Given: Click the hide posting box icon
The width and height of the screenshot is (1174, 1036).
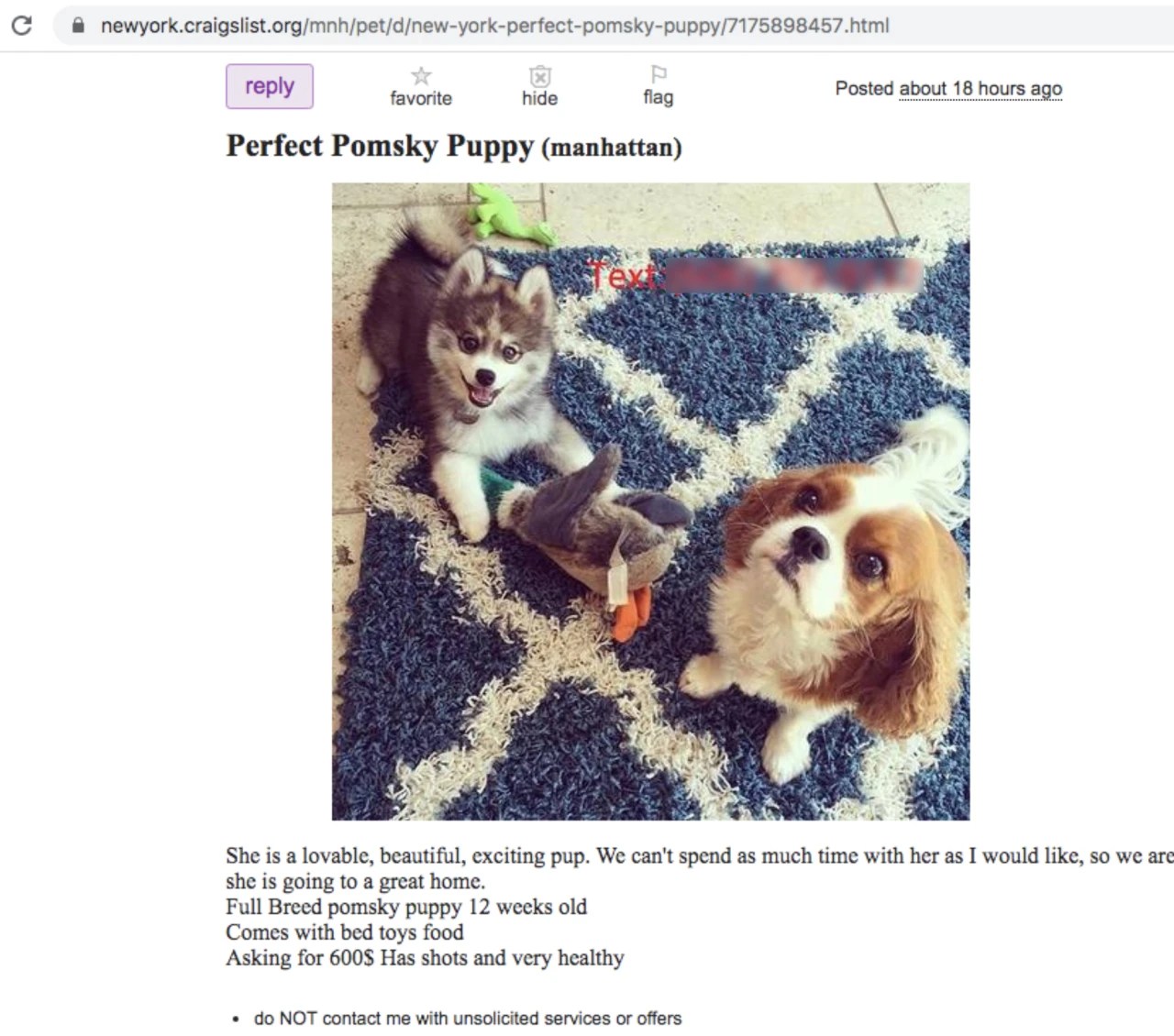Looking at the screenshot, I should (540, 75).
